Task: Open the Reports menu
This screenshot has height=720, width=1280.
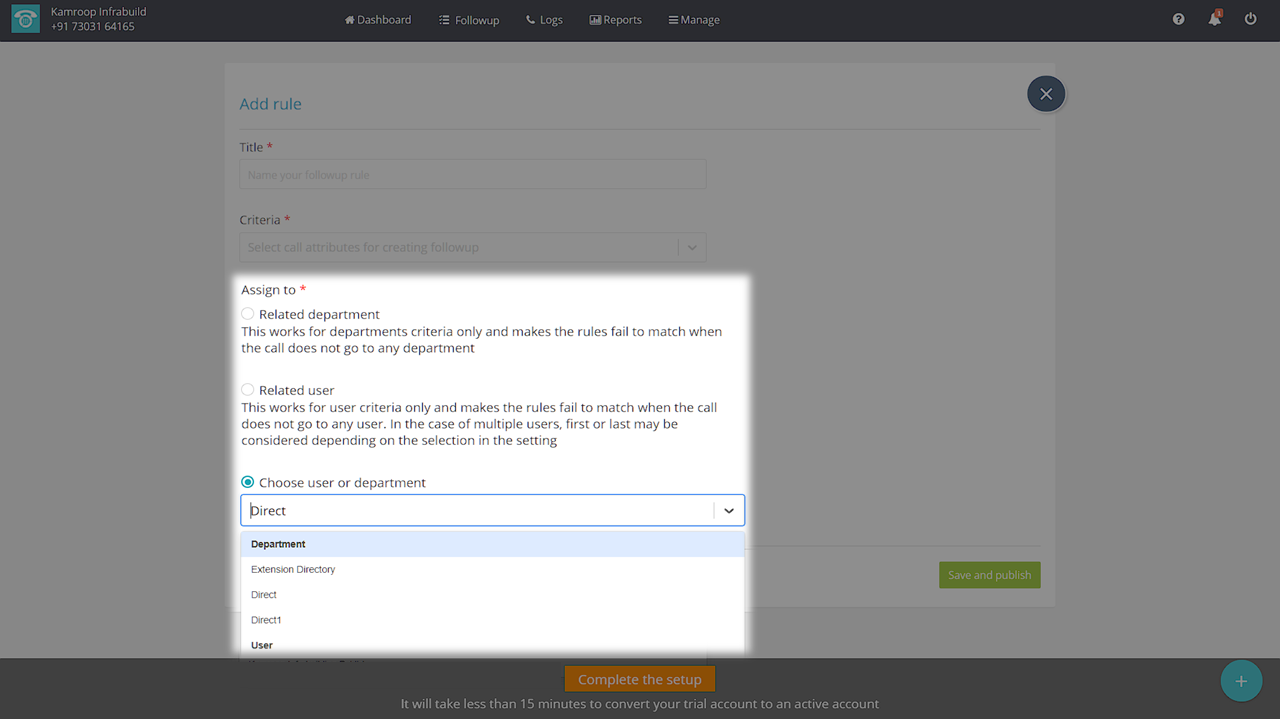Action: [x=616, y=20]
